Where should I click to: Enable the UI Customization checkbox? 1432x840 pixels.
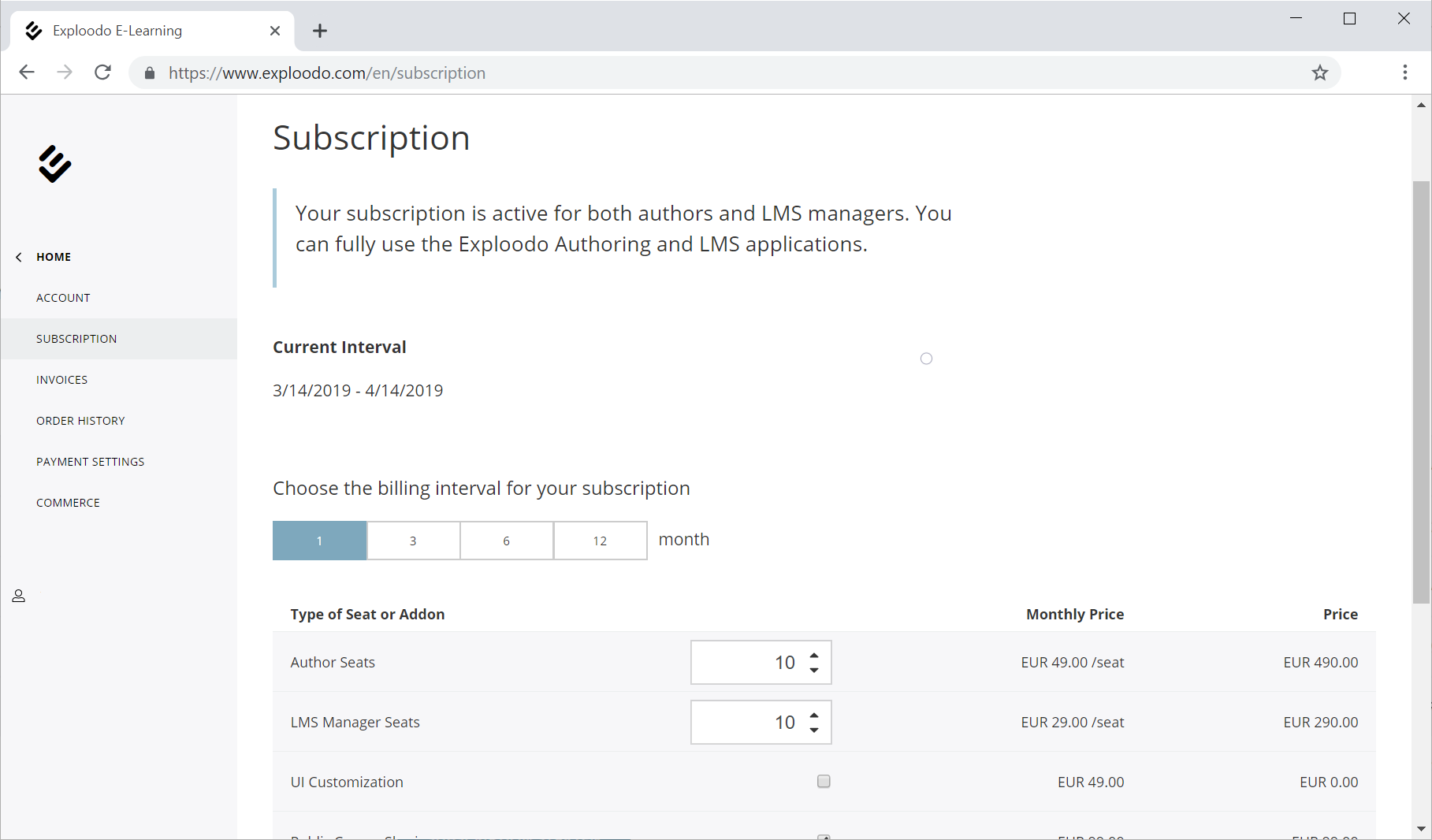click(x=824, y=782)
